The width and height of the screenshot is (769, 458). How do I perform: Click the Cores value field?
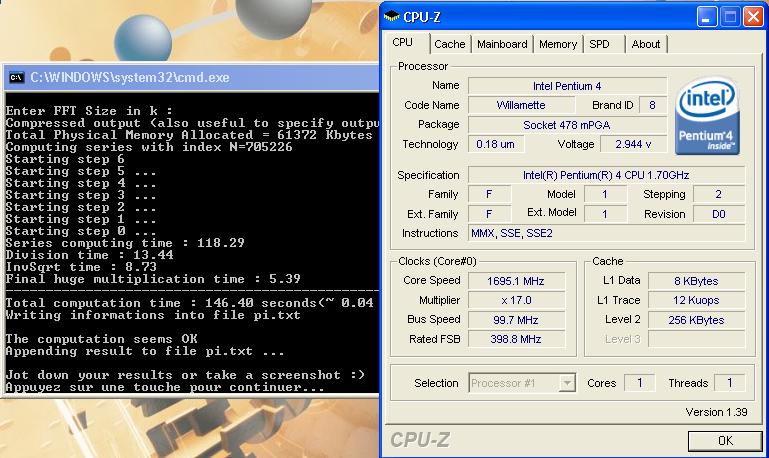point(640,383)
